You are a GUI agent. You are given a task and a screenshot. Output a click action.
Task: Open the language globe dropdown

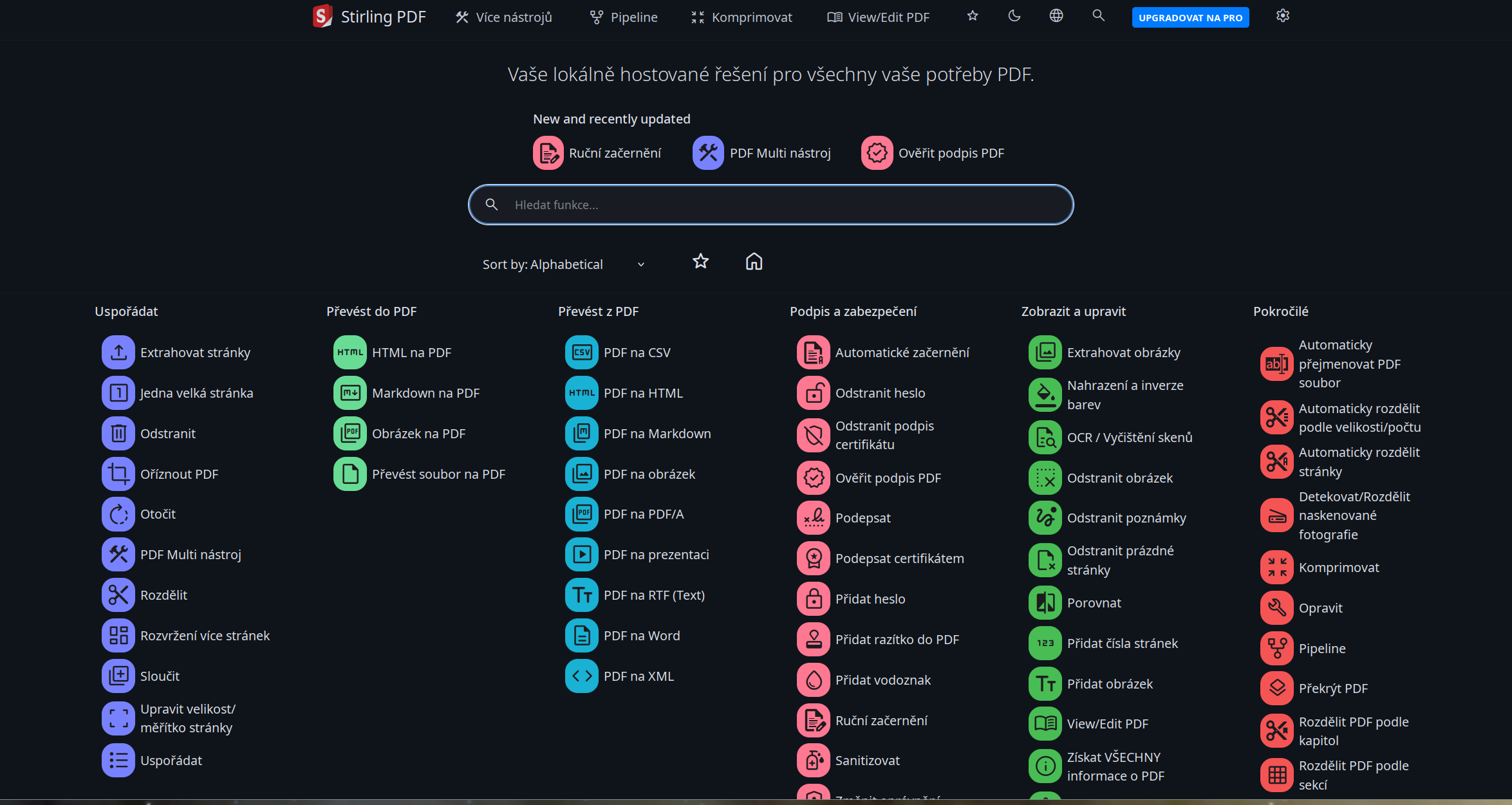[1056, 16]
